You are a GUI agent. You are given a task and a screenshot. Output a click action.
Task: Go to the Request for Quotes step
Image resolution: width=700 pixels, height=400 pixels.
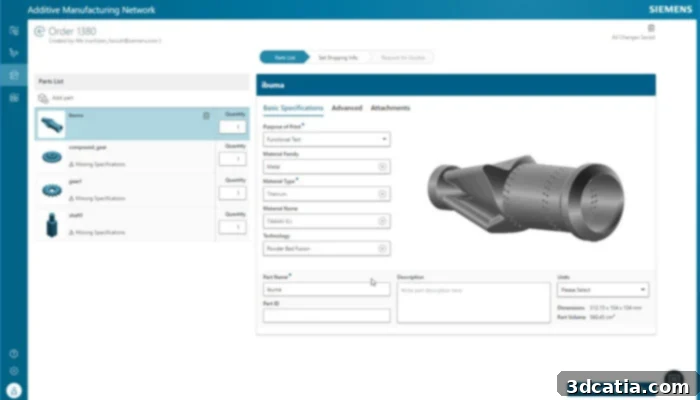tap(403, 58)
